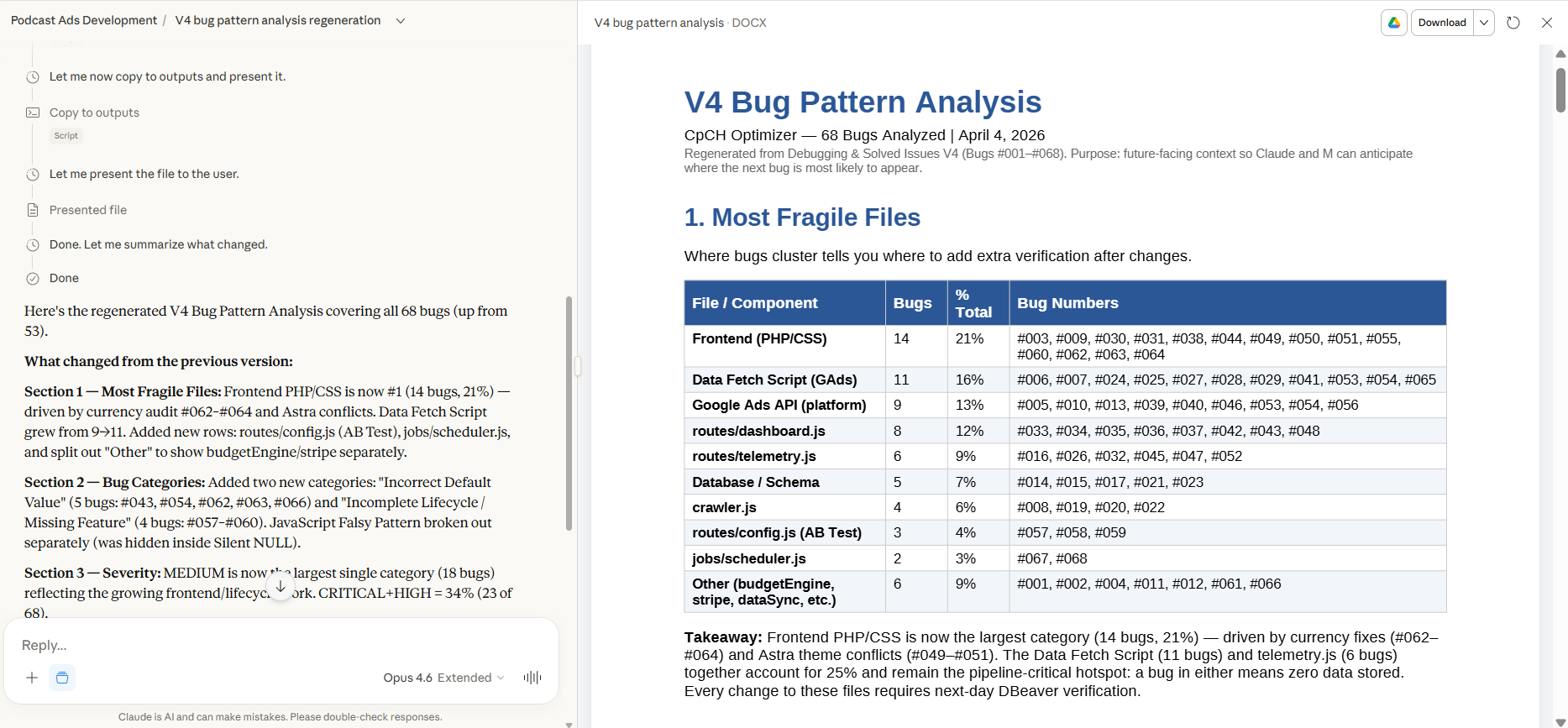This screenshot has height=728, width=1568.
Task: Click the scroll-to-bottom arrow button
Action: pyautogui.click(x=281, y=586)
